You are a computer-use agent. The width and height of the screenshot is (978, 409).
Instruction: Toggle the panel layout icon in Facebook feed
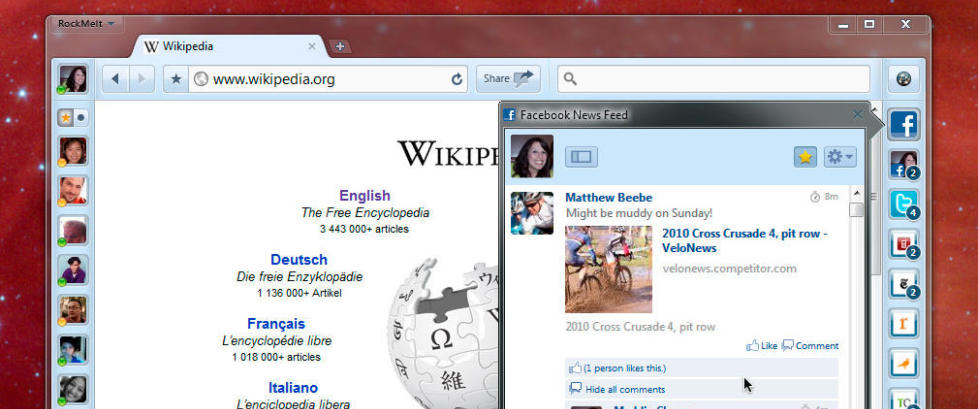[x=581, y=157]
